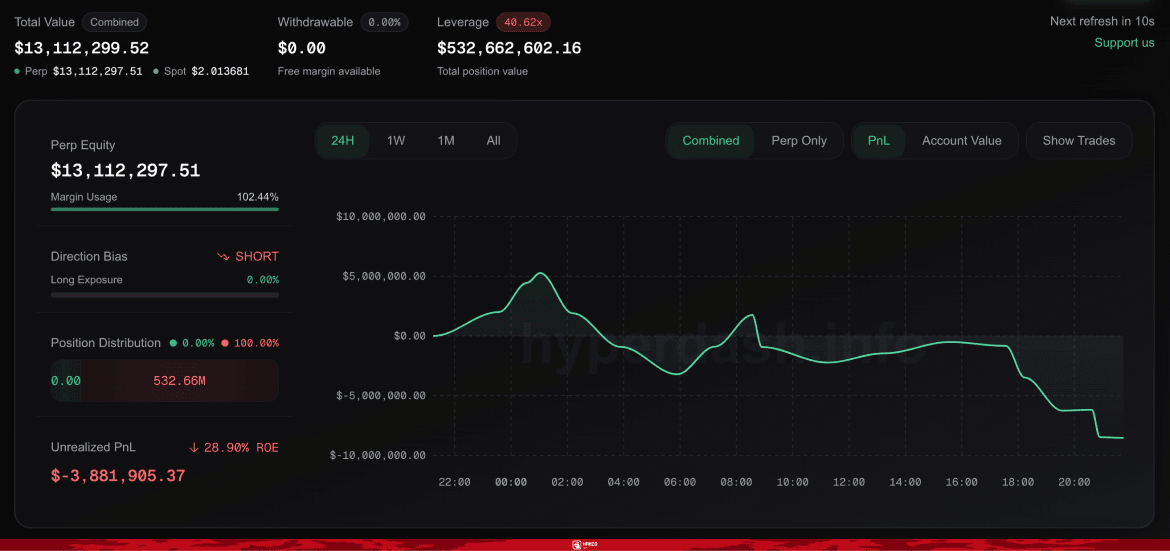Click the down arrow beside 28.90% ROE
Viewport: 1170px width, 551px height.
tap(194, 448)
